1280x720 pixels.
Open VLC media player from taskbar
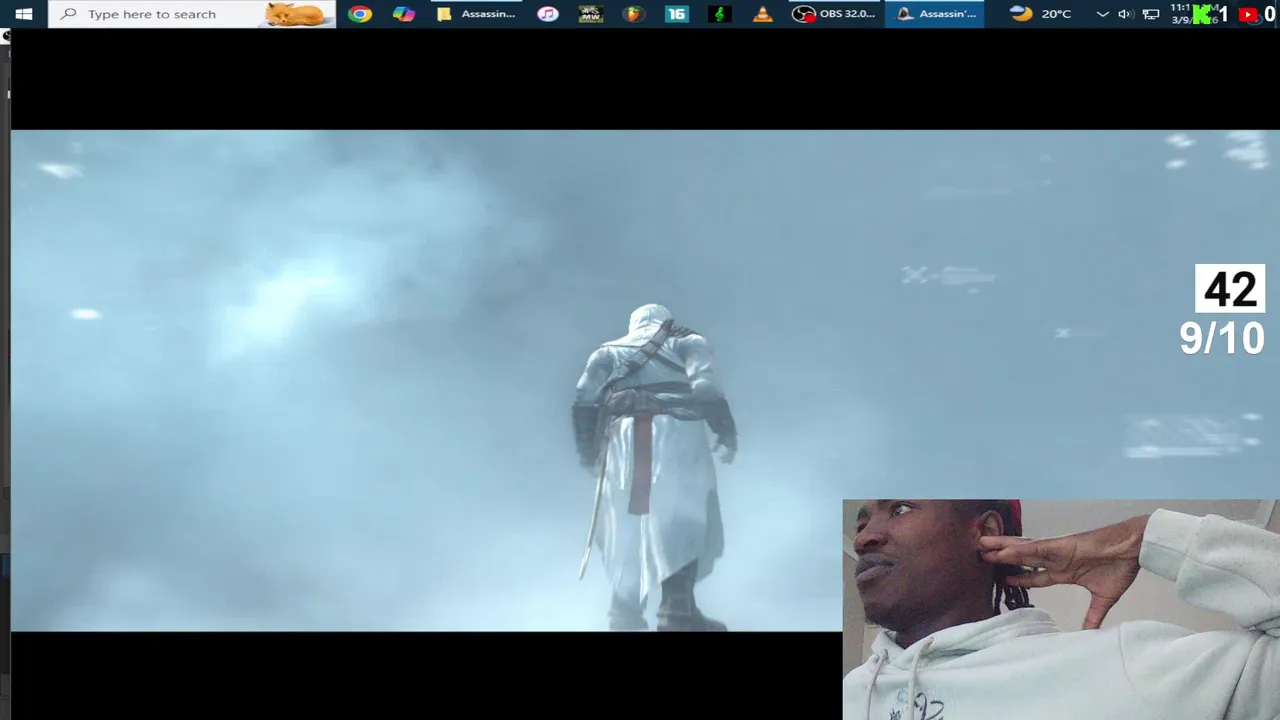pyautogui.click(x=763, y=14)
